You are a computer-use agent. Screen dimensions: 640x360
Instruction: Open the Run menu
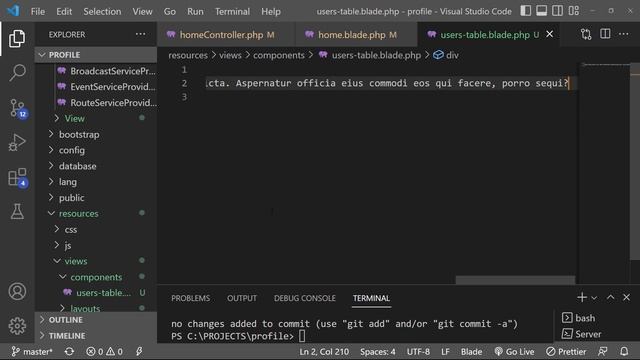pyautogui.click(x=195, y=11)
